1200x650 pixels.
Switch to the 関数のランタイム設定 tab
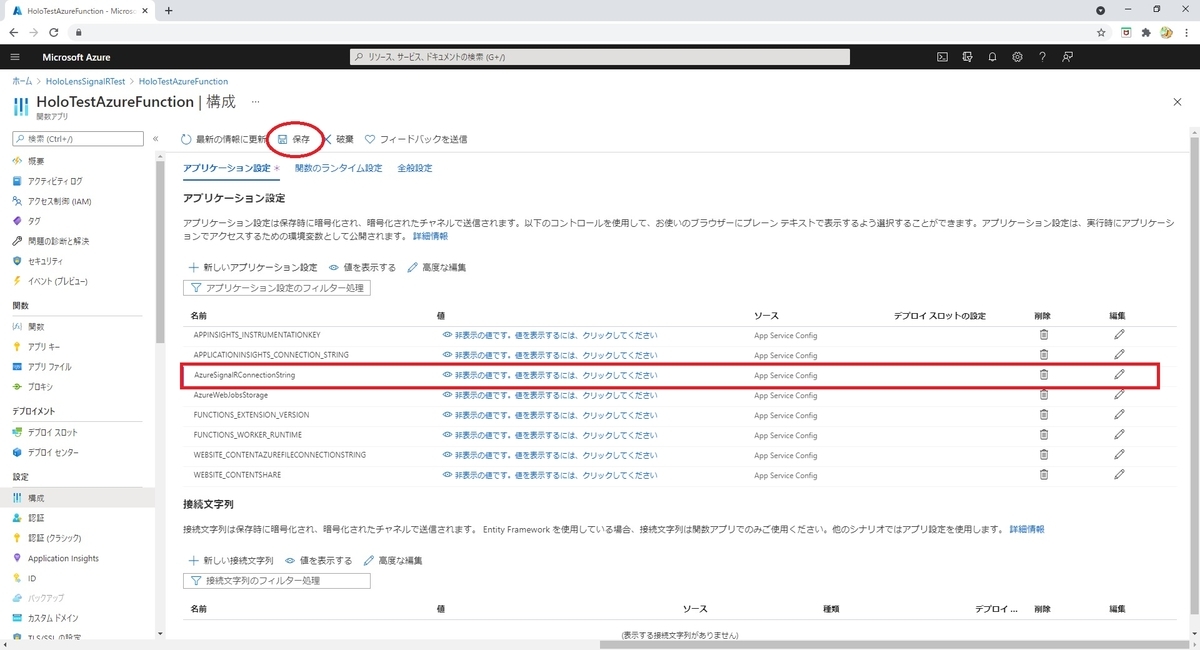click(x=338, y=168)
